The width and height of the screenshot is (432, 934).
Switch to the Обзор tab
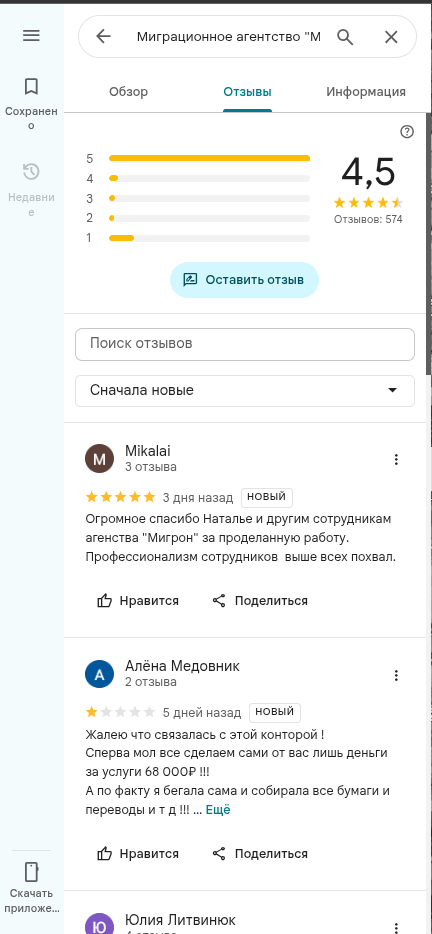[129, 92]
